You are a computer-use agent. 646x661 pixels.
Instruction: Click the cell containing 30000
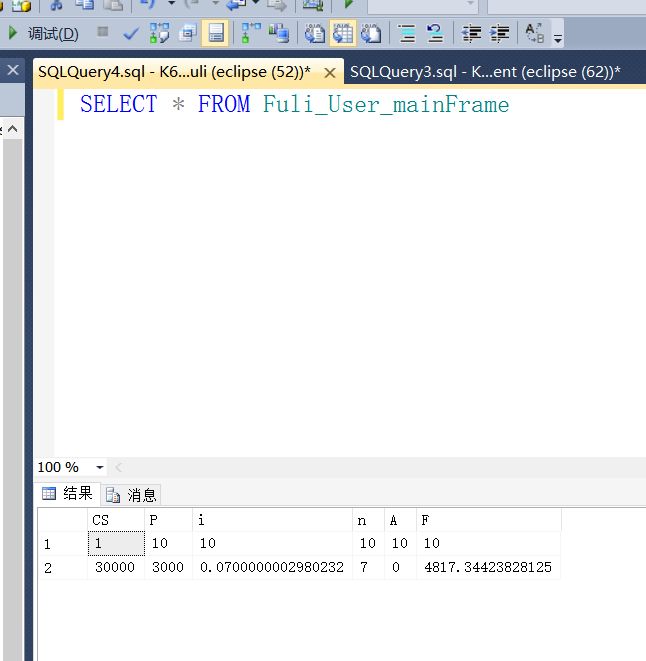pos(116,567)
